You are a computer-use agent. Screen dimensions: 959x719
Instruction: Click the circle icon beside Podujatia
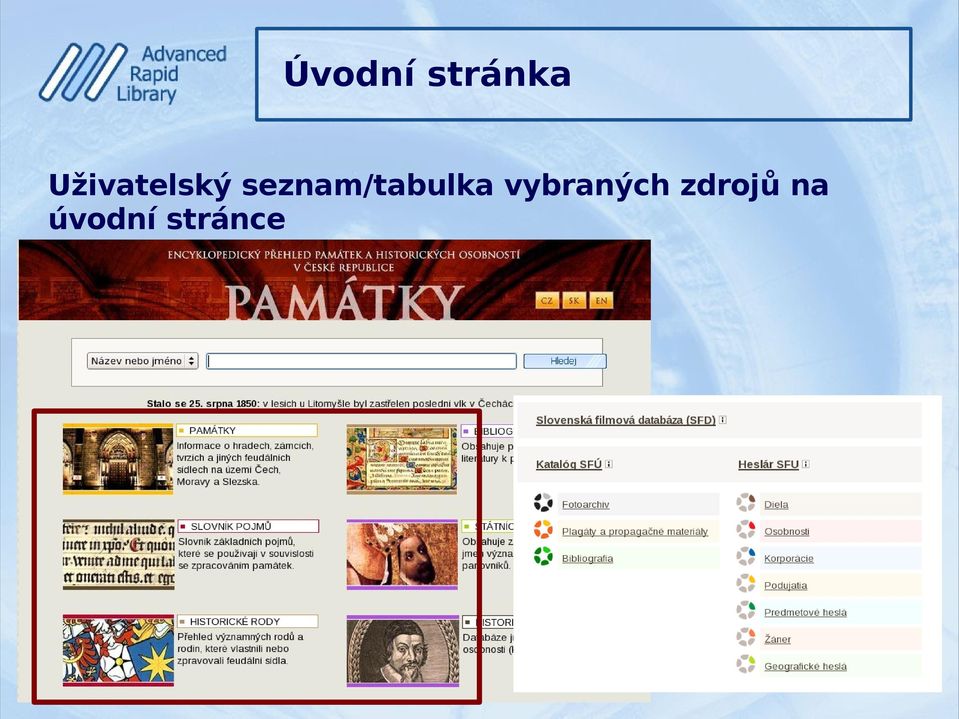pos(746,583)
